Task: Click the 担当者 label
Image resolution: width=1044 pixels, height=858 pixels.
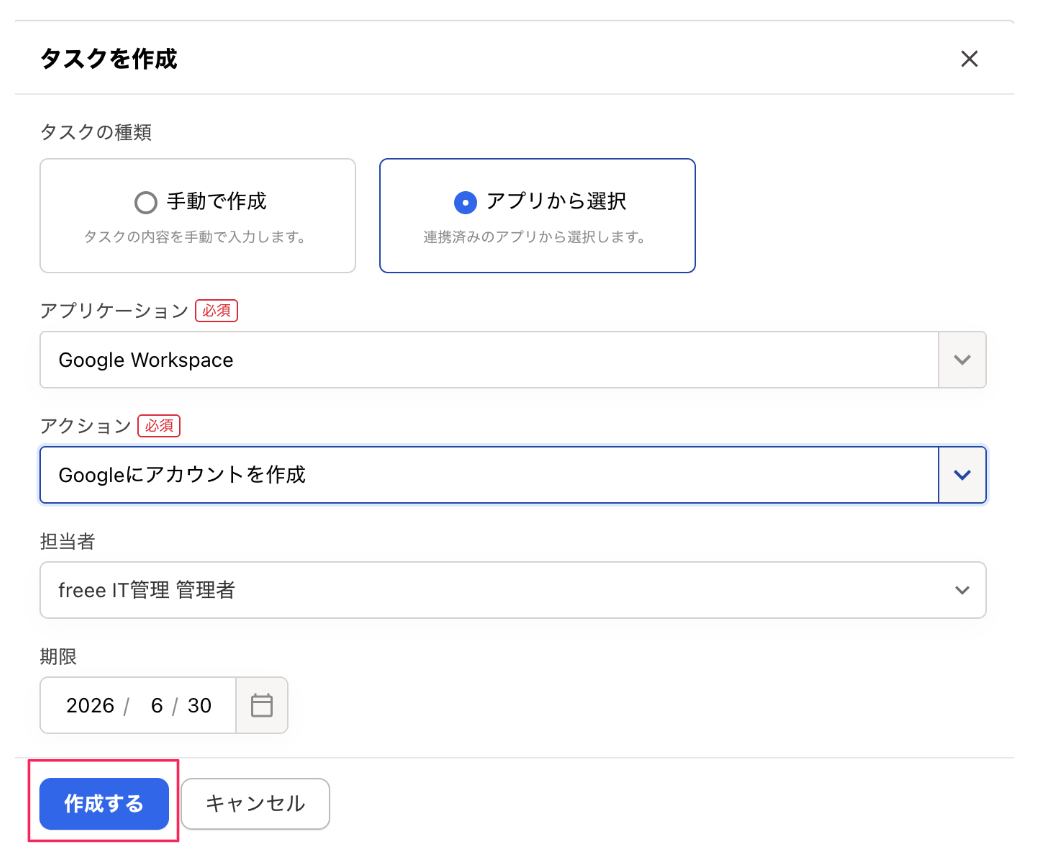Action: pos(67,541)
